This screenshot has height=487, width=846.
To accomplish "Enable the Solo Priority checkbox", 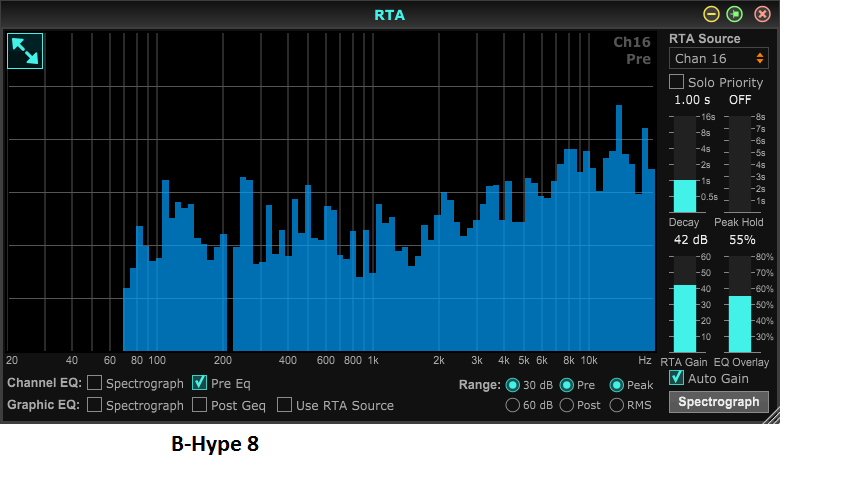I will pos(676,82).
